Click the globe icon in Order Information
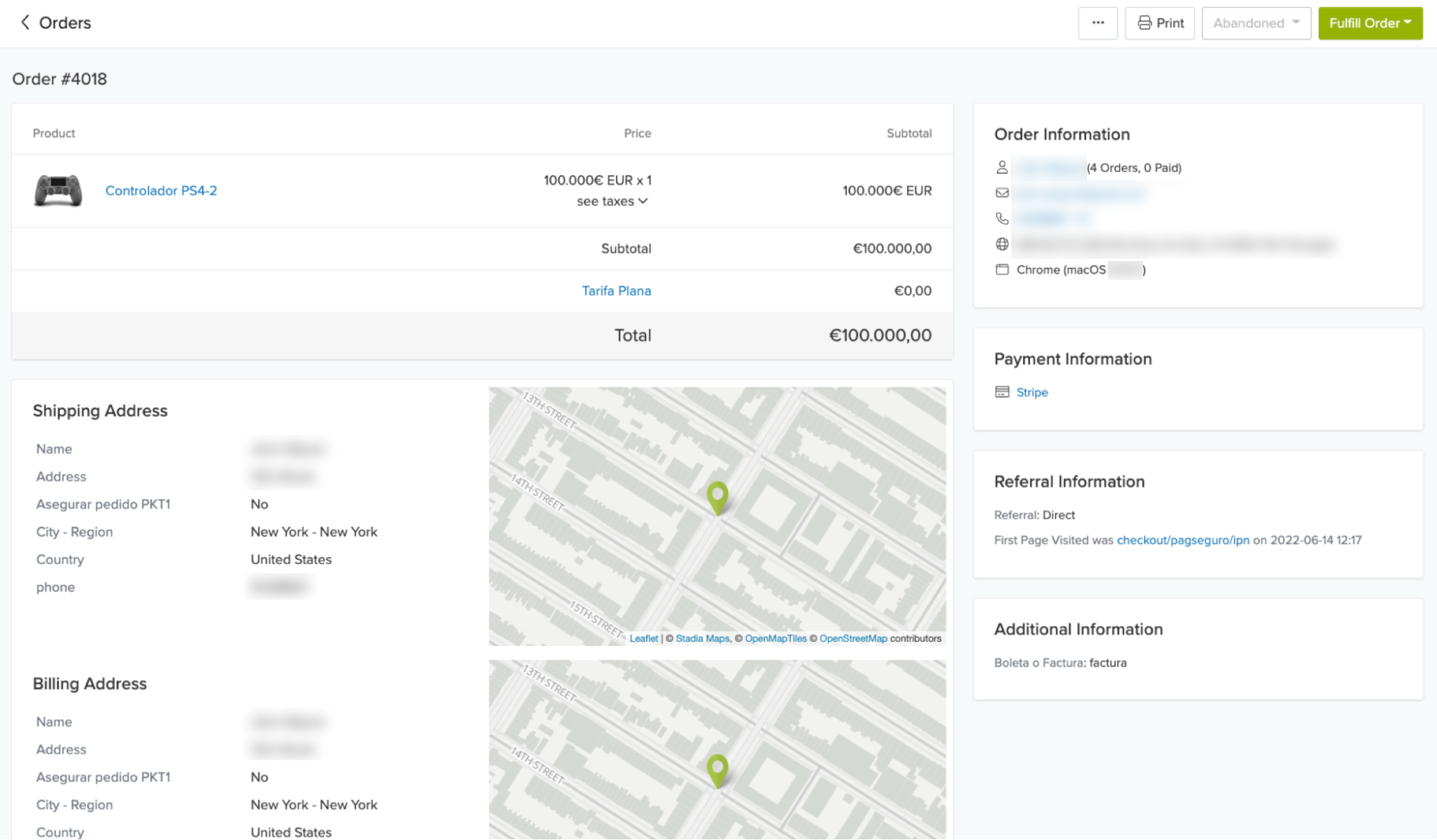This screenshot has width=1437, height=840. pyautogui.click(x=1002, y=244)
